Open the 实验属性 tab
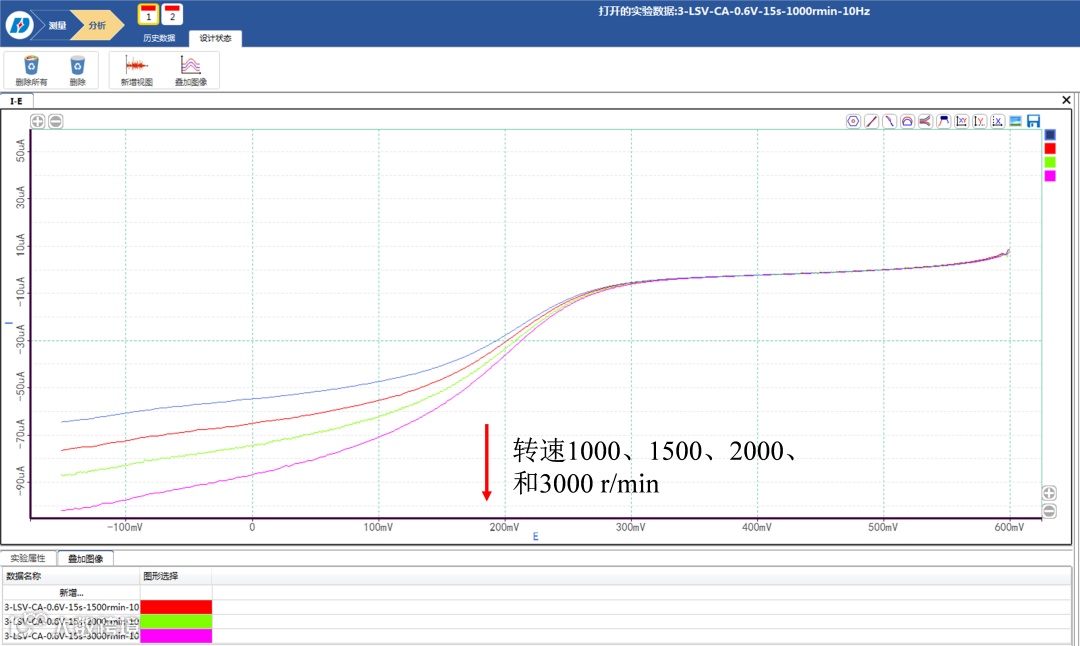1080x646 pixels. [28, 559]
